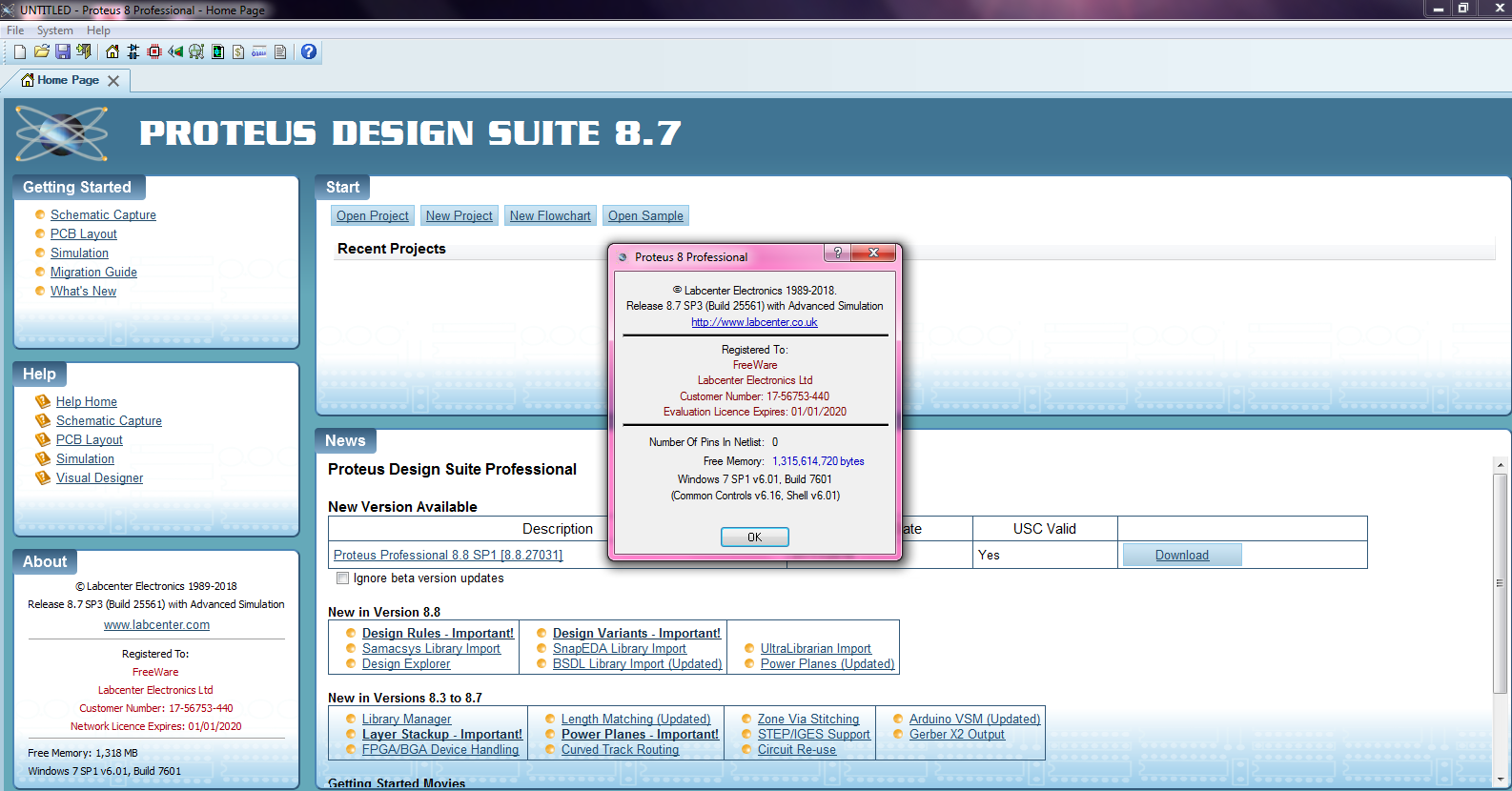
Task: Click OK in the about dialog
Action: click(754, 537)
